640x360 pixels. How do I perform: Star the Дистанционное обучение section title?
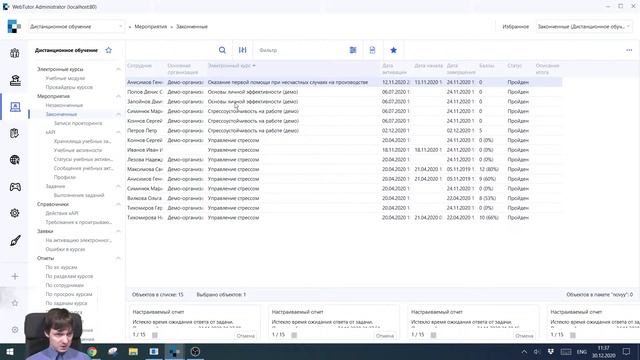pos(109,50)
